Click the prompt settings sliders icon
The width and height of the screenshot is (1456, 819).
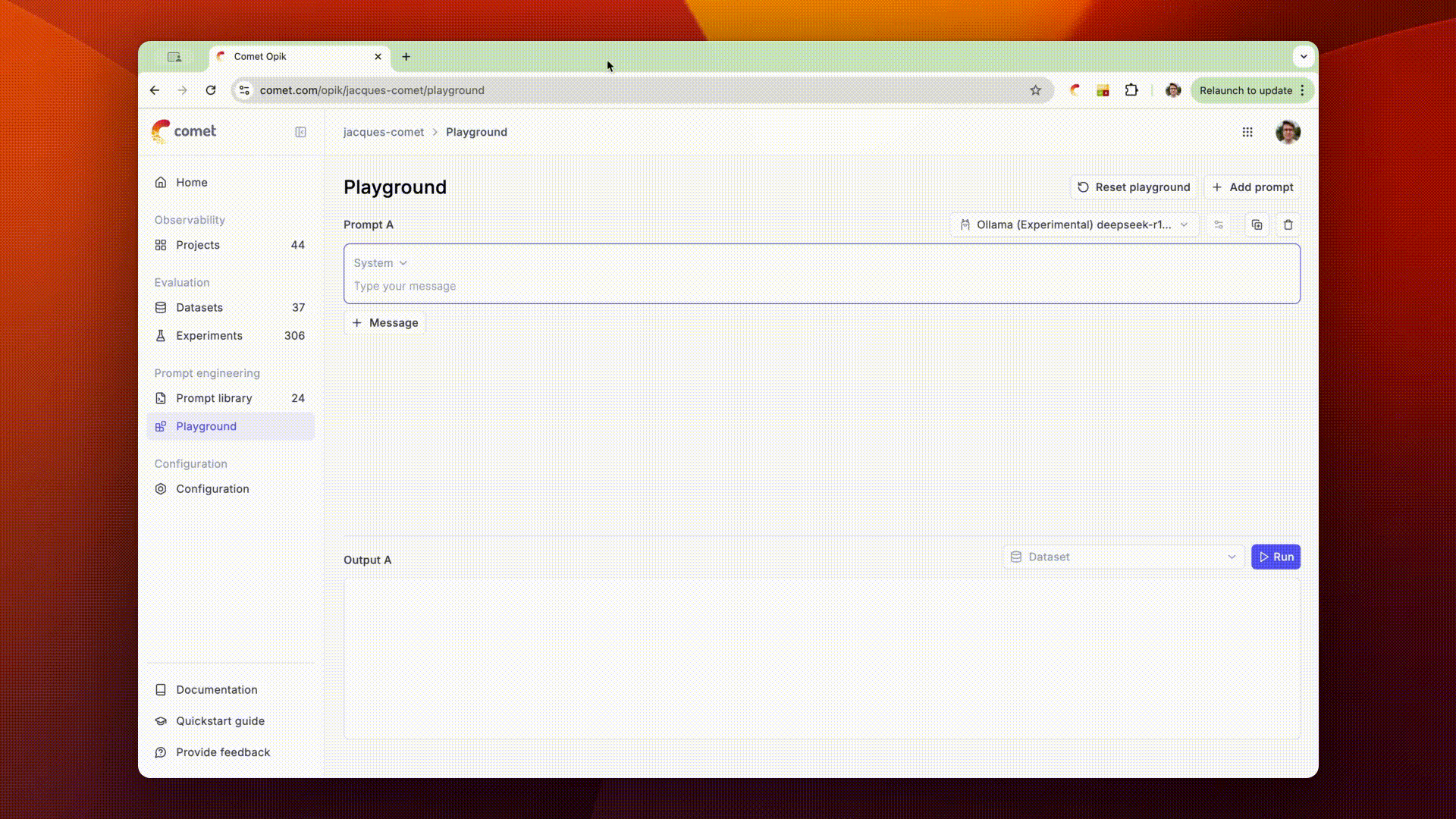click(1219, 224)
